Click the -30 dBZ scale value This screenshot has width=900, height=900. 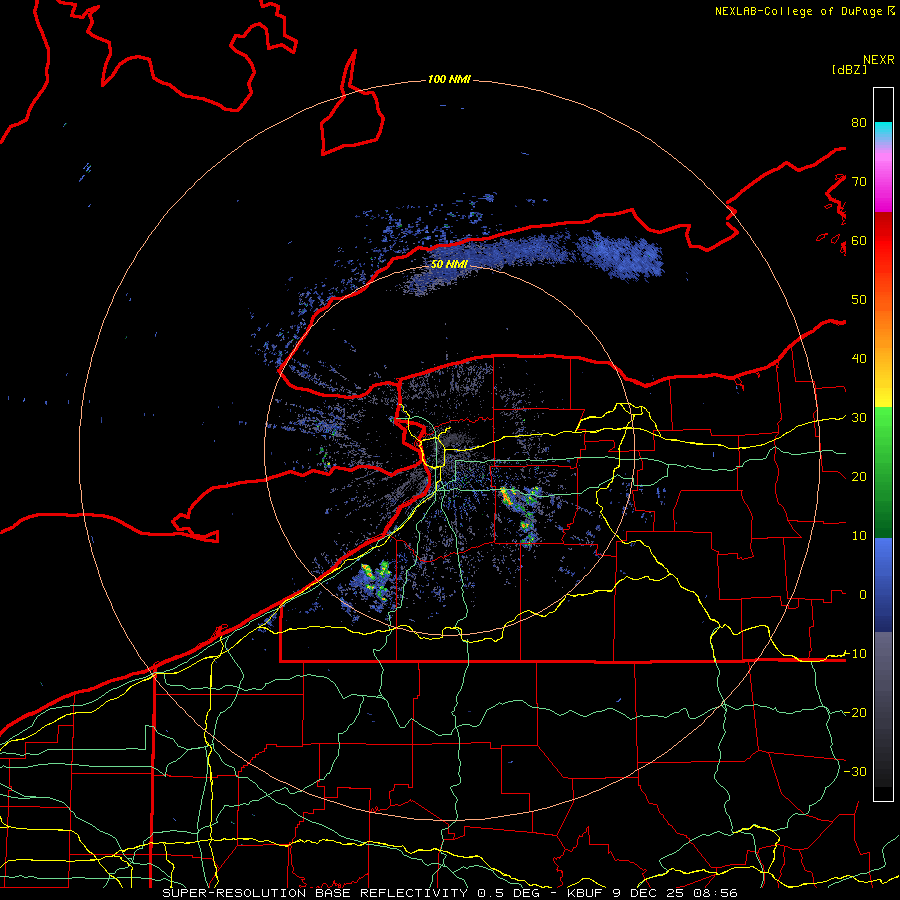pyautogui.click(x=855, y=772)
